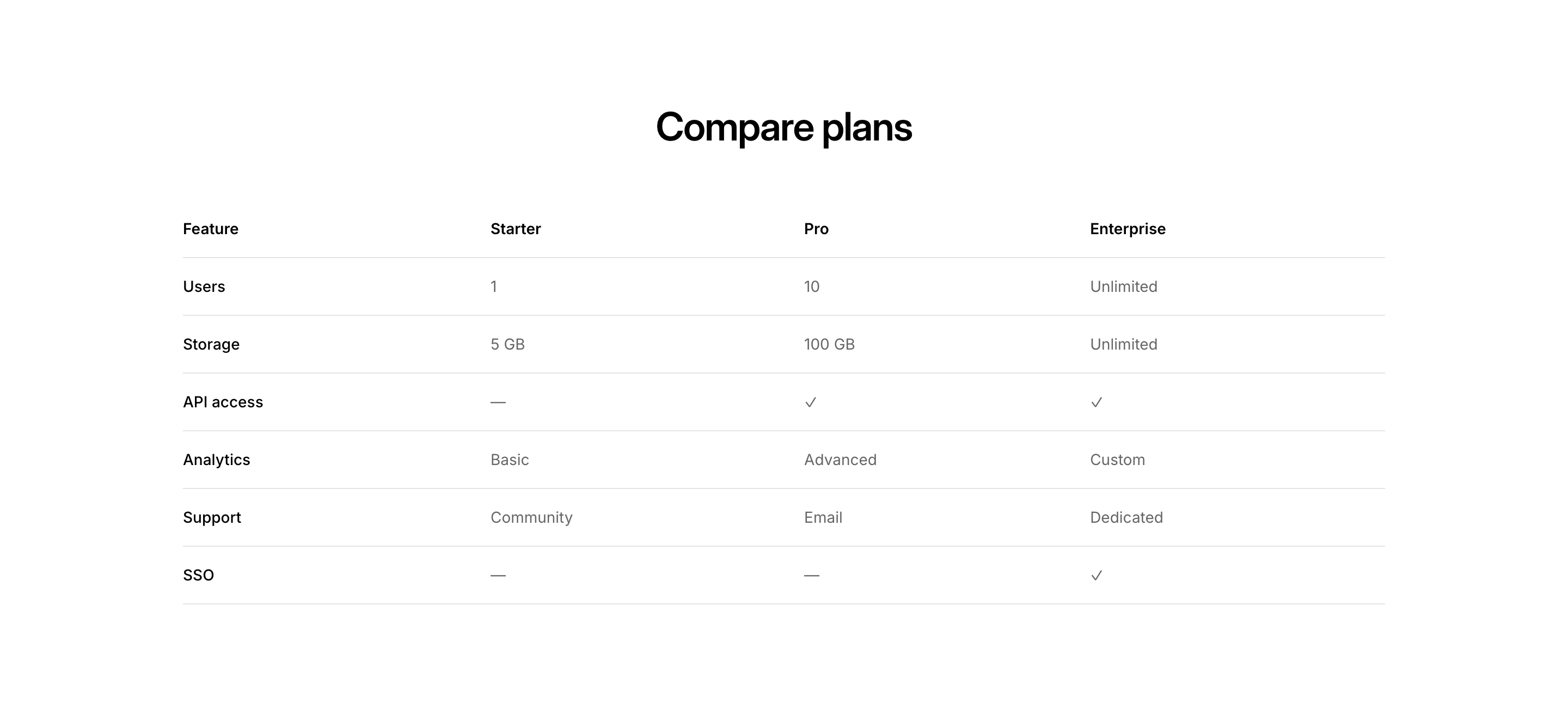The width and height of the screenshot is (1568, 709).
Task: Click the Users row label
Action: tap(204, 286)
